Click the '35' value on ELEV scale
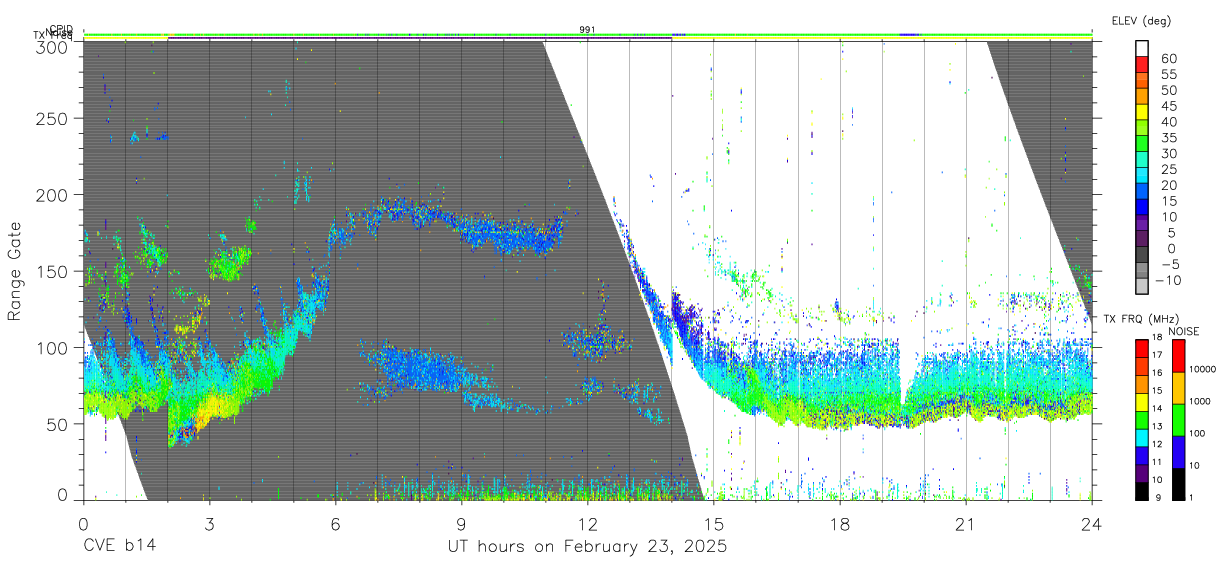Viewport: 1228px width, 567px height. [1169, 137]
